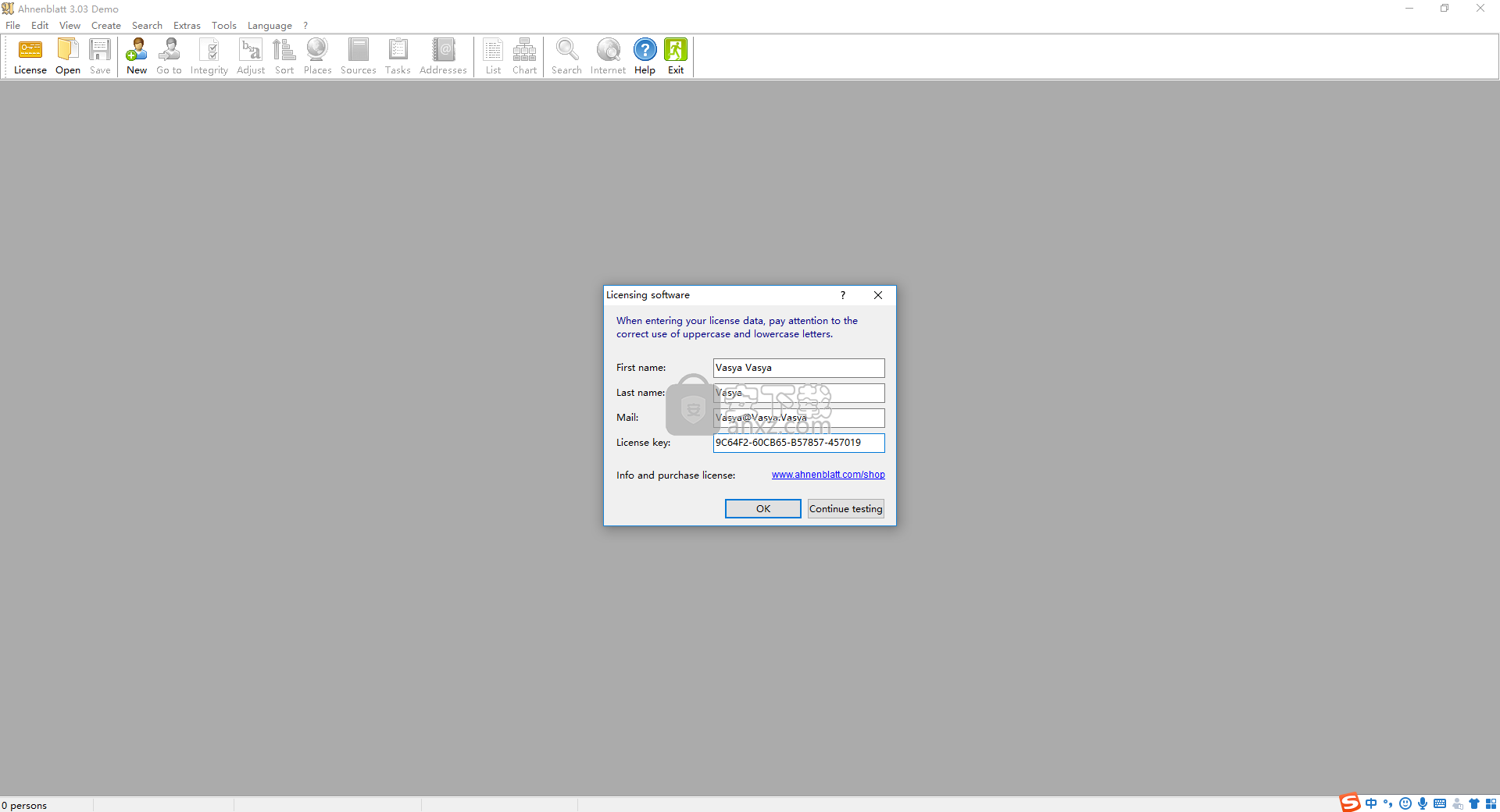
Task: Click the smiley emoji icon in the input bar
Action: point(1405,803)
